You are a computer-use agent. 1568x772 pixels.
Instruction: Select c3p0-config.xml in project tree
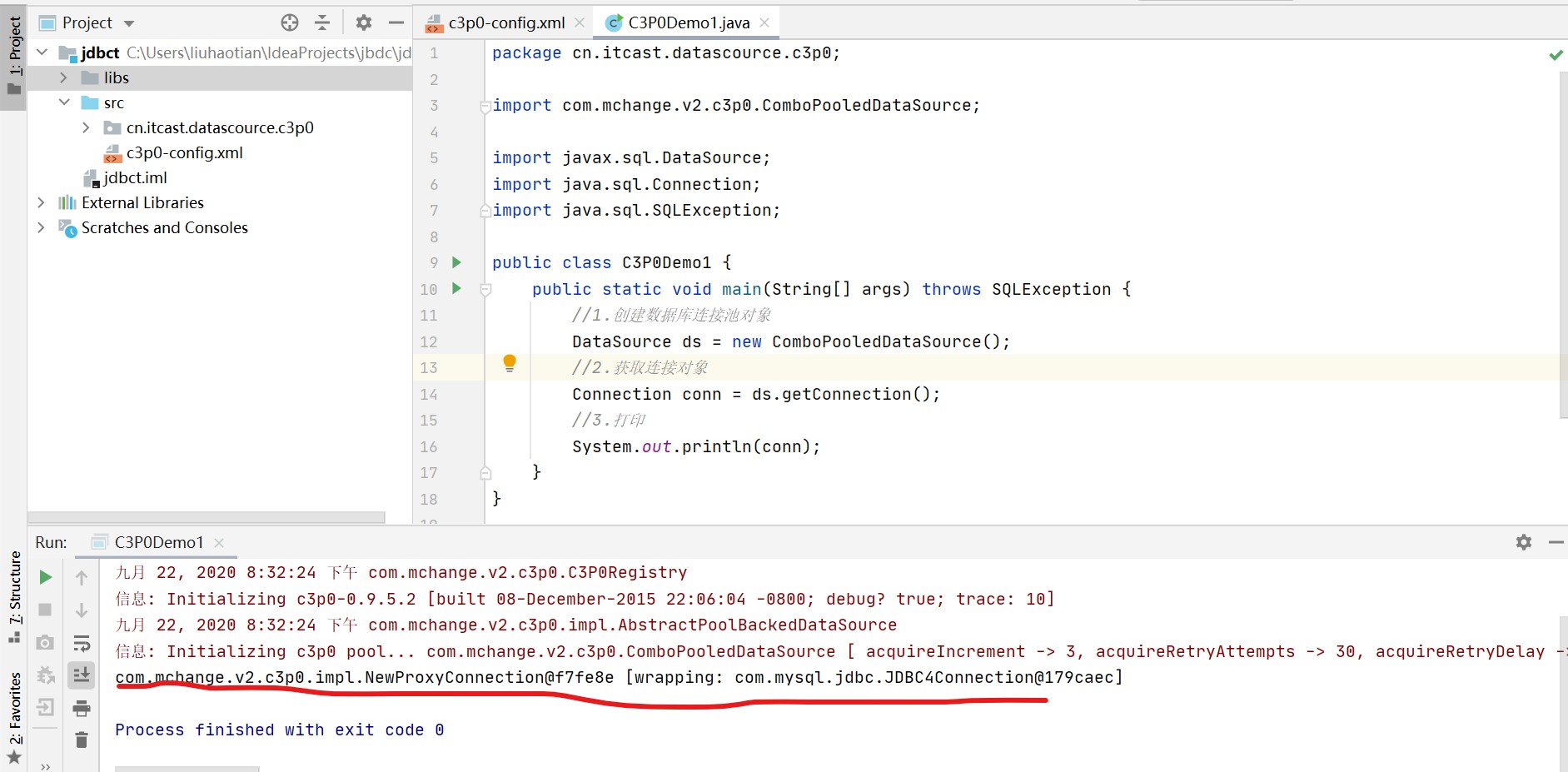click(185, 152)
